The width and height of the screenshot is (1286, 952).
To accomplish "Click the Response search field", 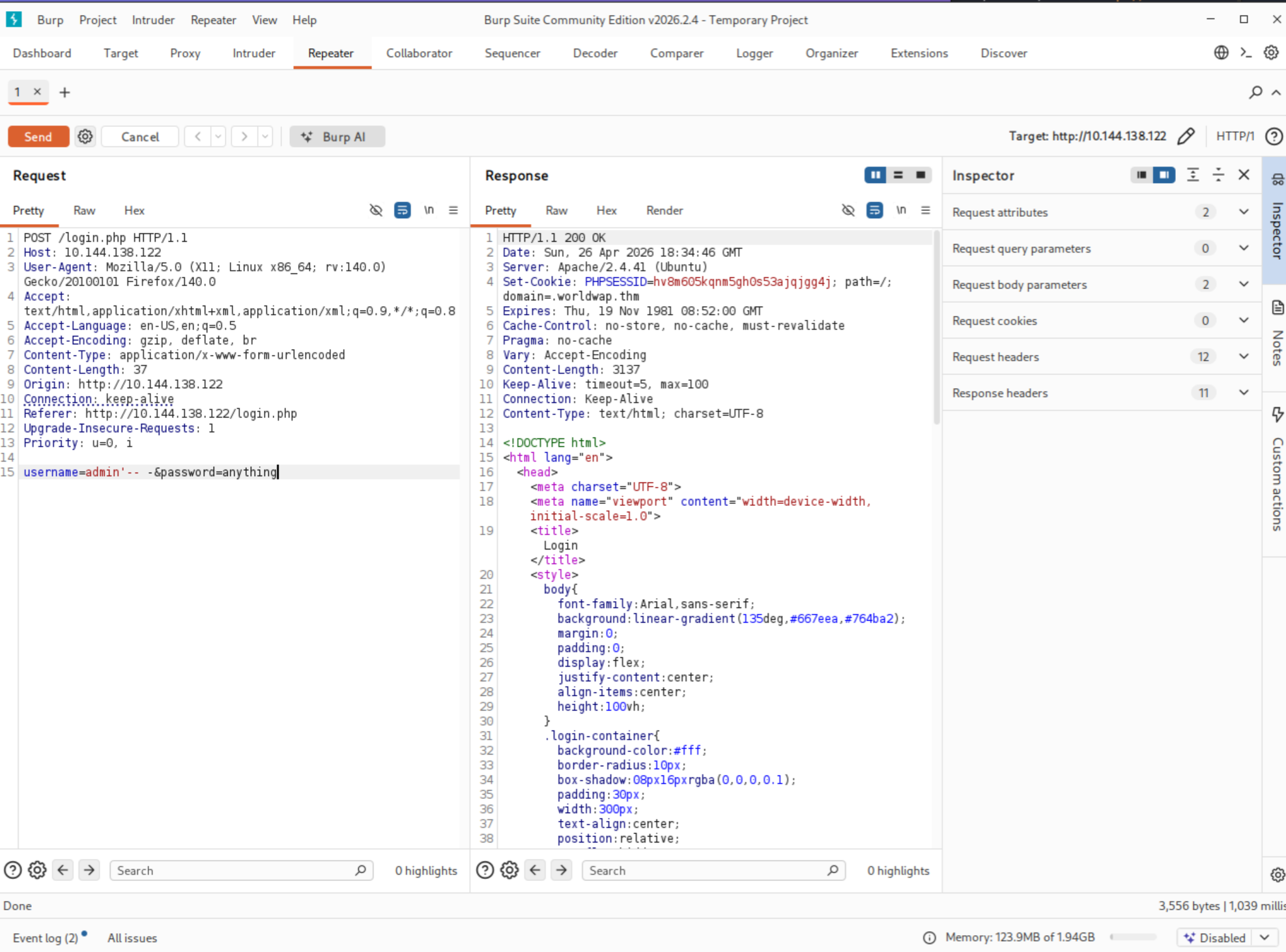I will tap(713, 871).
